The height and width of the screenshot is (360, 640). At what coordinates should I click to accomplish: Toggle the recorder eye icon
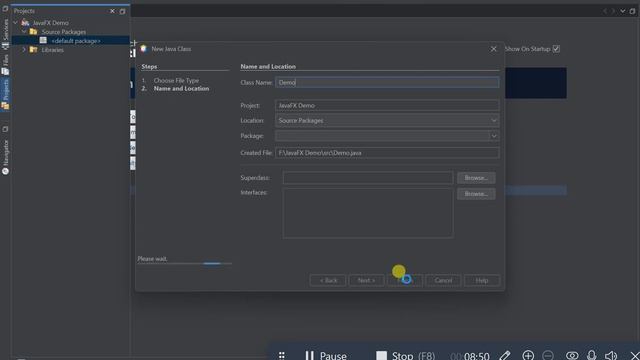(572, 356)
